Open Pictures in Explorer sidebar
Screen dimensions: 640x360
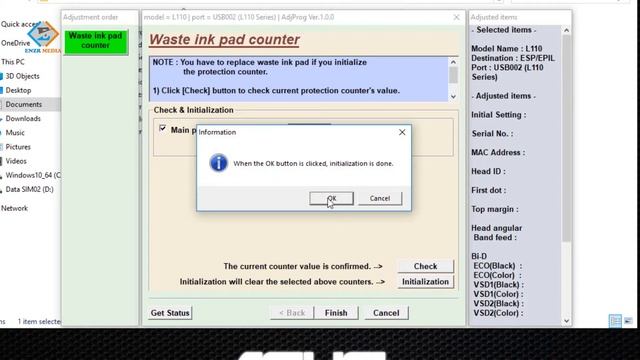[18, 147]
